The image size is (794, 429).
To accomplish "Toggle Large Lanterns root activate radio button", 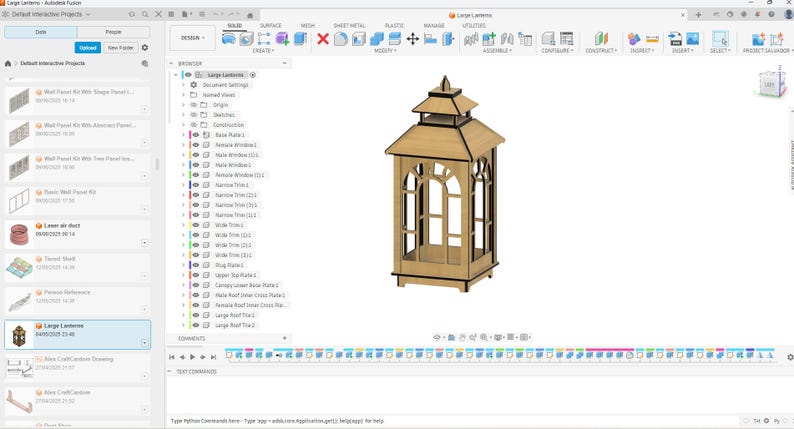I will click(x=252, y=75).
